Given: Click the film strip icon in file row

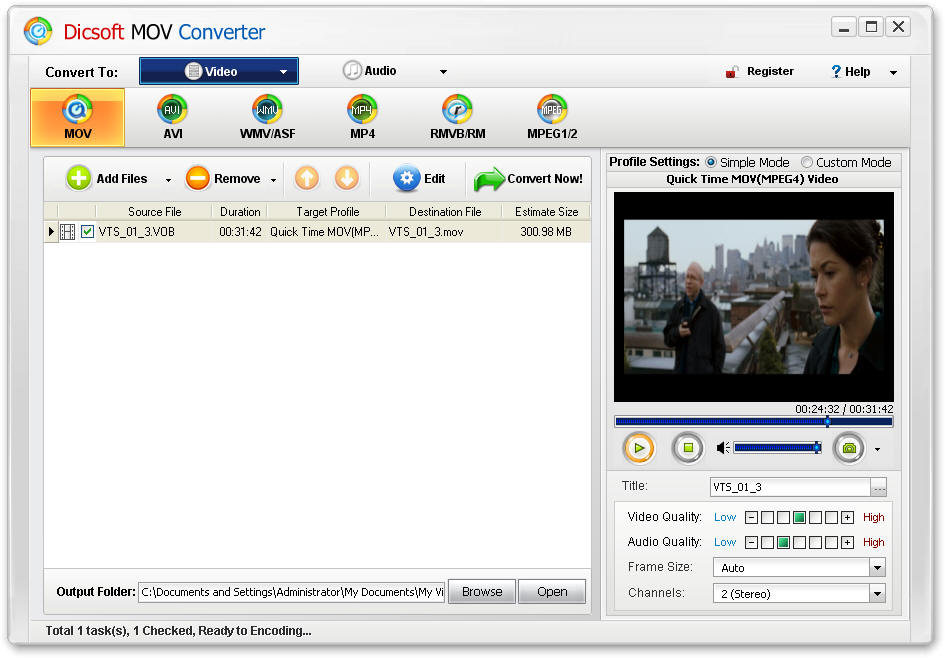Looking at the screenshot, I should (x=68, y=231).
